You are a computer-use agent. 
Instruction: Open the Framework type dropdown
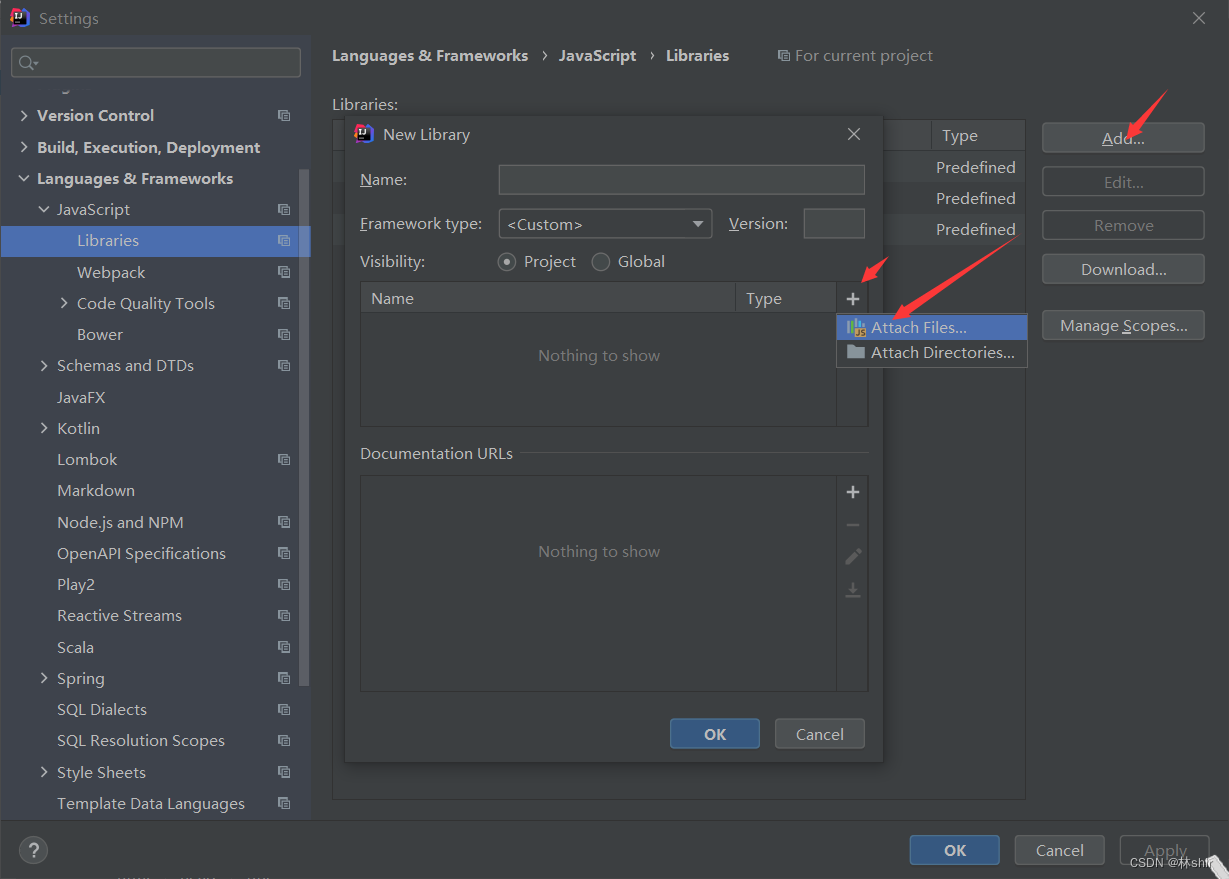(x=605, y=224)
